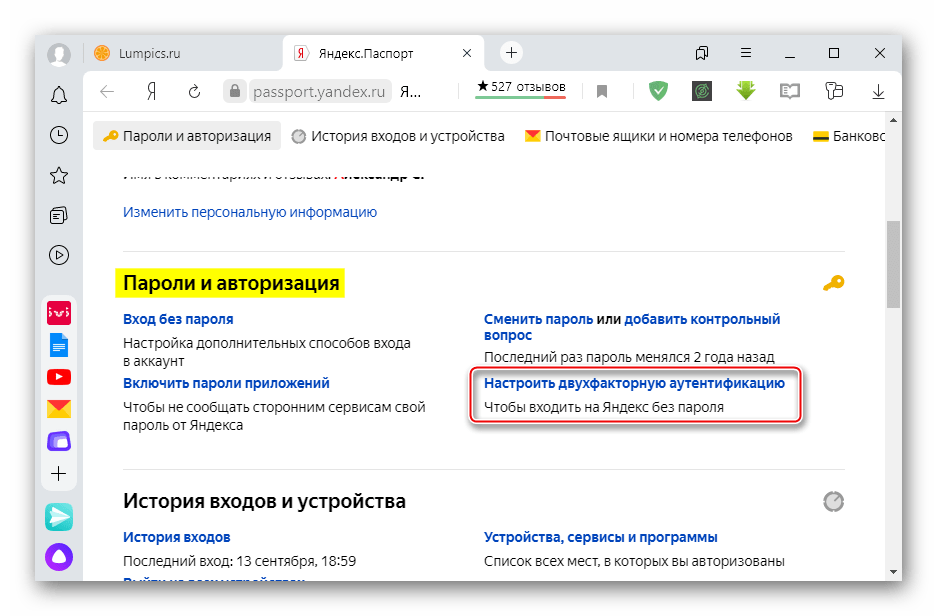Open the 527 отзывов site rating
937x616 pixels.
coord(520,88)
